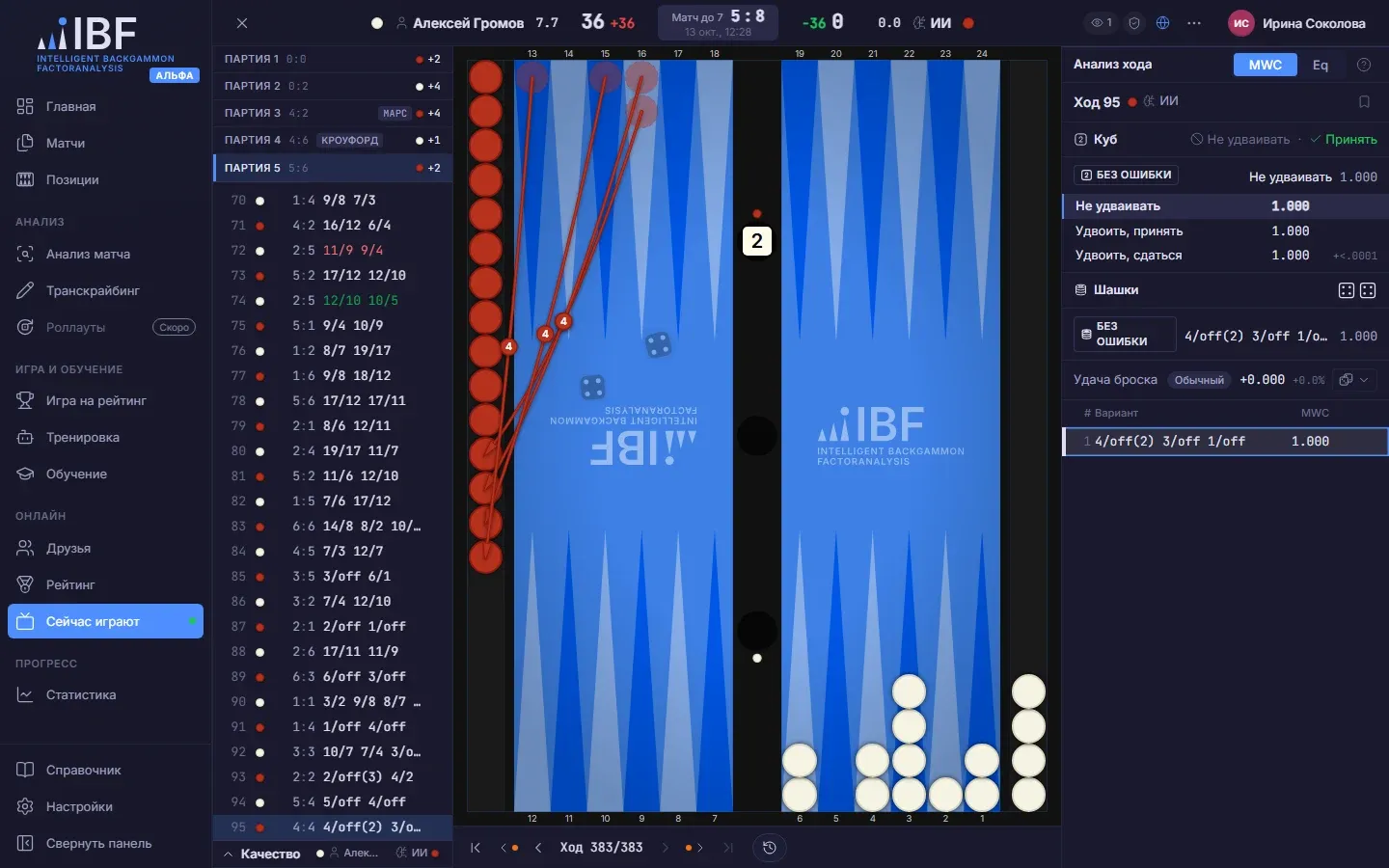Expand the Качество panel chevron
This screenshot has width=1389, height=868.
pyautogui.click(x=229, y=854)
